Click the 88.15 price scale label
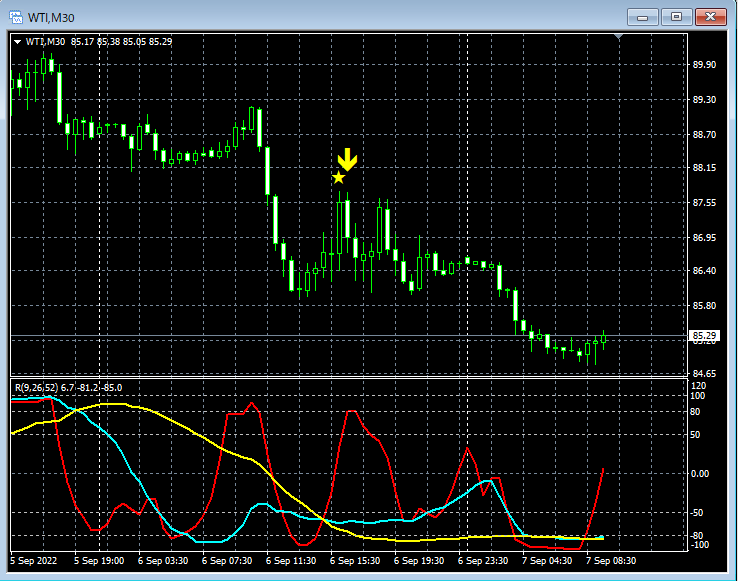The image size is (739, 581). (704, 168)
